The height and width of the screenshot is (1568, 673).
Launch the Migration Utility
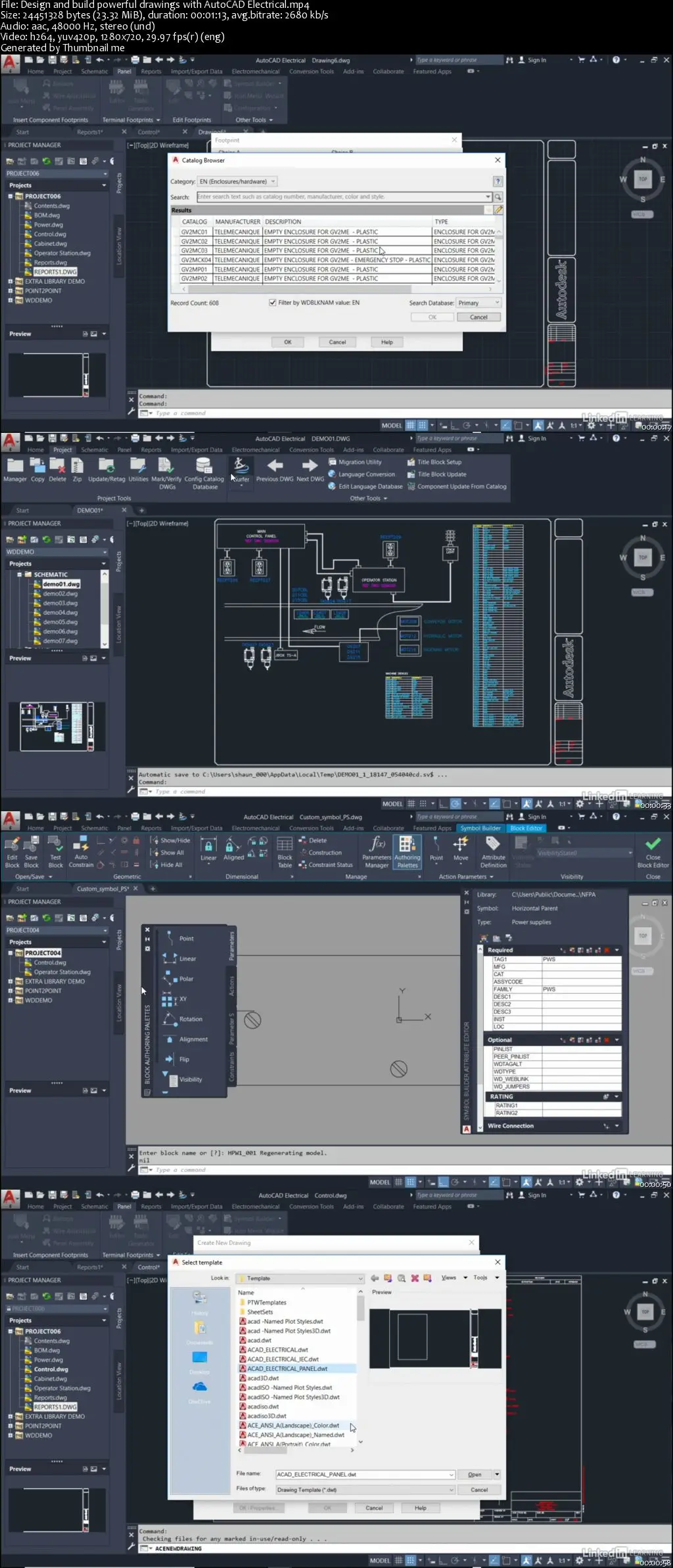(x=356, y=462)
